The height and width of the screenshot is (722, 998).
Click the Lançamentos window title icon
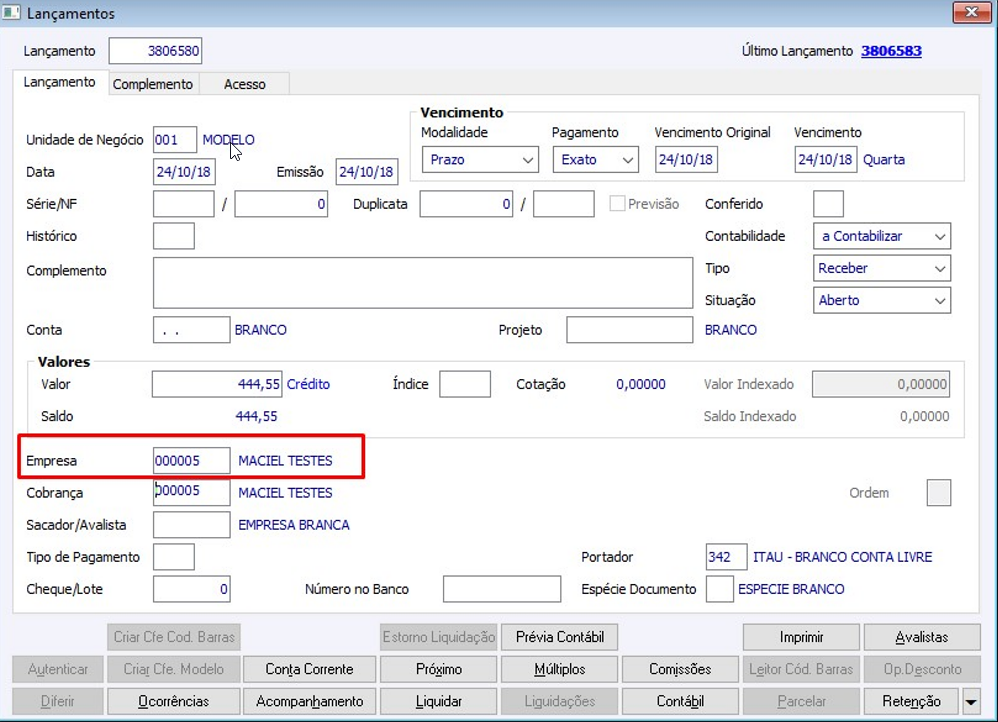(x=11, y=13)
